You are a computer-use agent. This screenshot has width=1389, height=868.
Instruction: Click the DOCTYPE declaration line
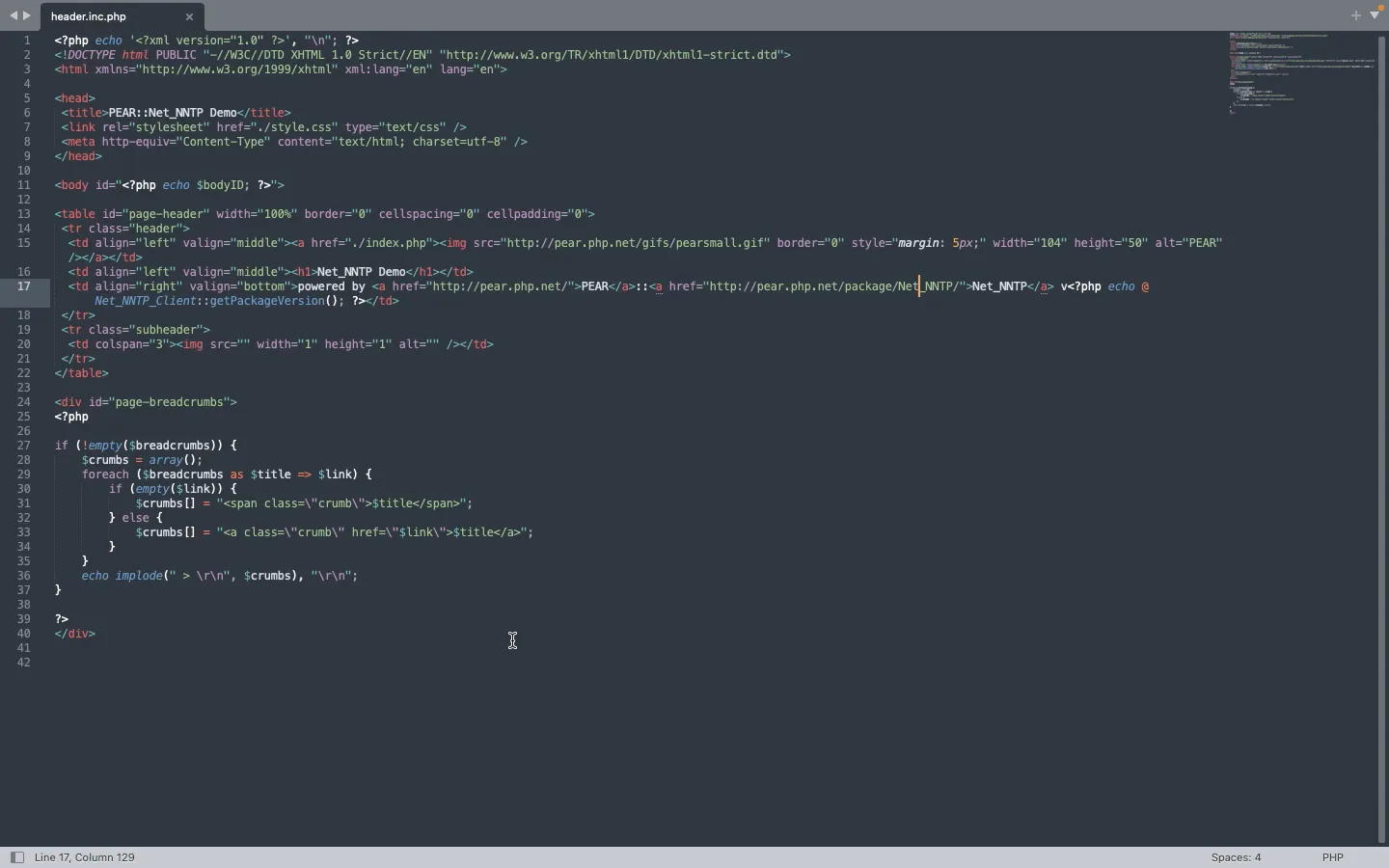click(423, 55)
